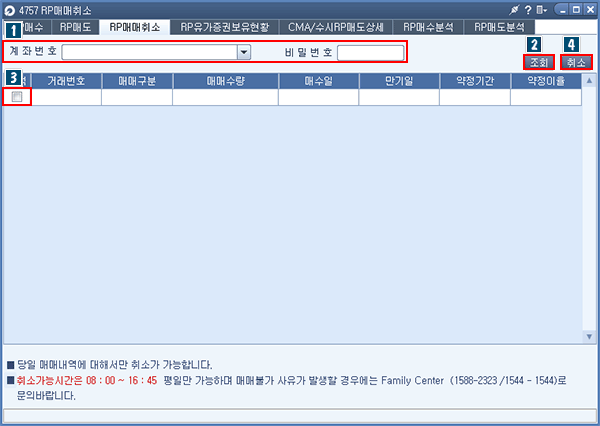Click the 매매구분 column header
The image size is (600, 426).
pos(137,81)
